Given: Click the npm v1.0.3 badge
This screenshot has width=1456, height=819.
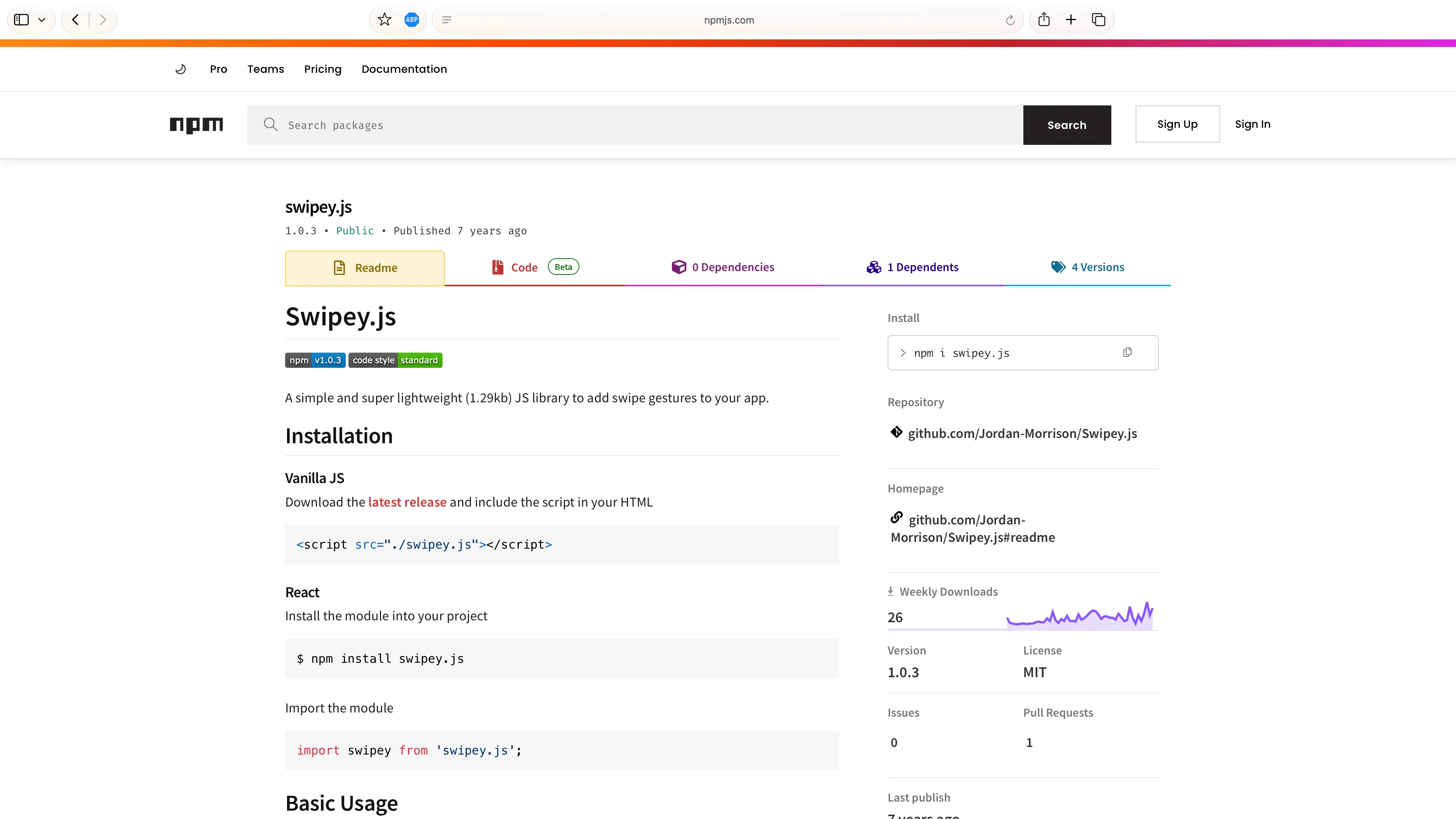Looking at the screenshot, I should pos(315,360).
